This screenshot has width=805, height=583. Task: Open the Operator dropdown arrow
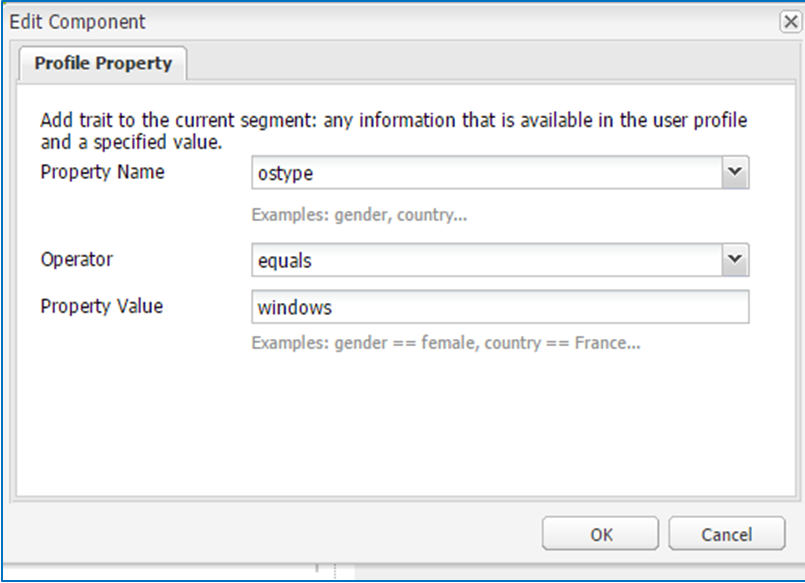click(735, 260)
